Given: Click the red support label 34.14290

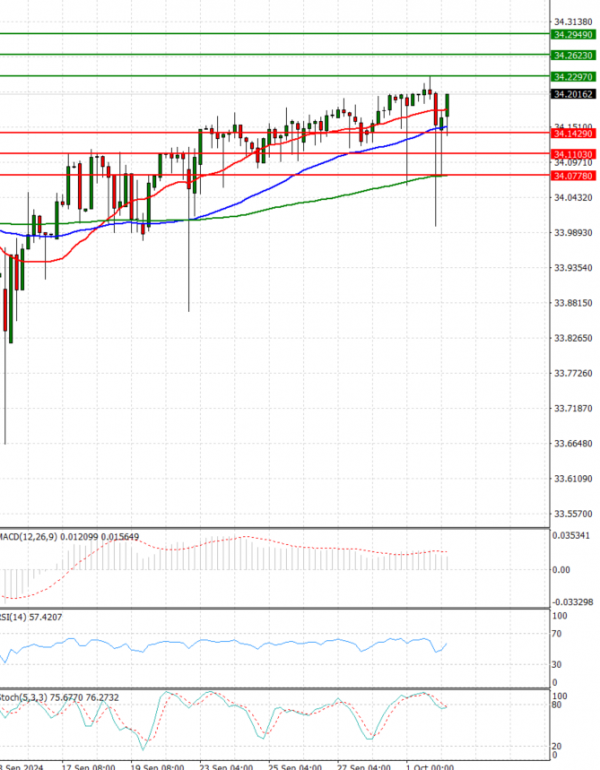Looking at the screenshot, I should [574, 134].
